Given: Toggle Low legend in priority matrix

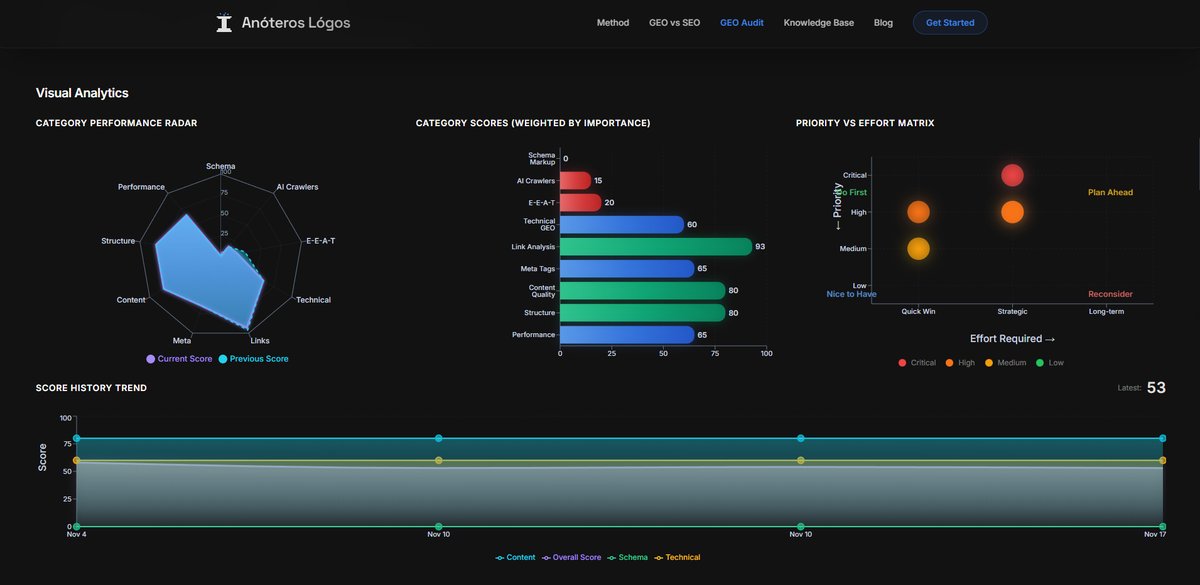Looking at the screenshot, I should pyautogui.click(x=1051, y=363).
